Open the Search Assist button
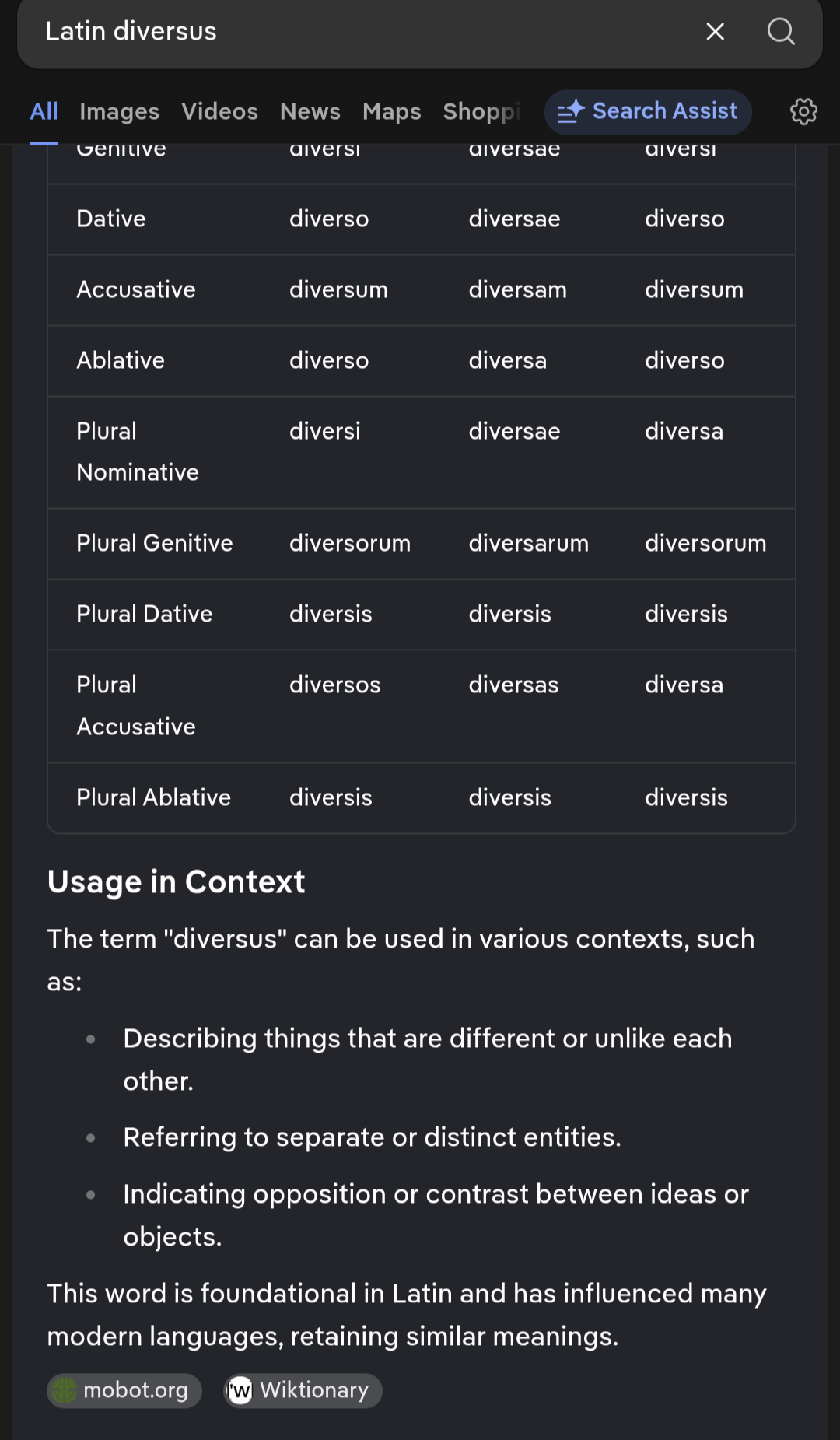 click(x=648, y=112)
